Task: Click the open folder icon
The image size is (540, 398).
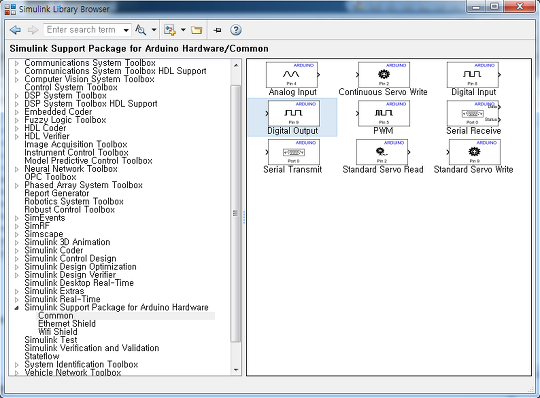Action: pos(196,30)
